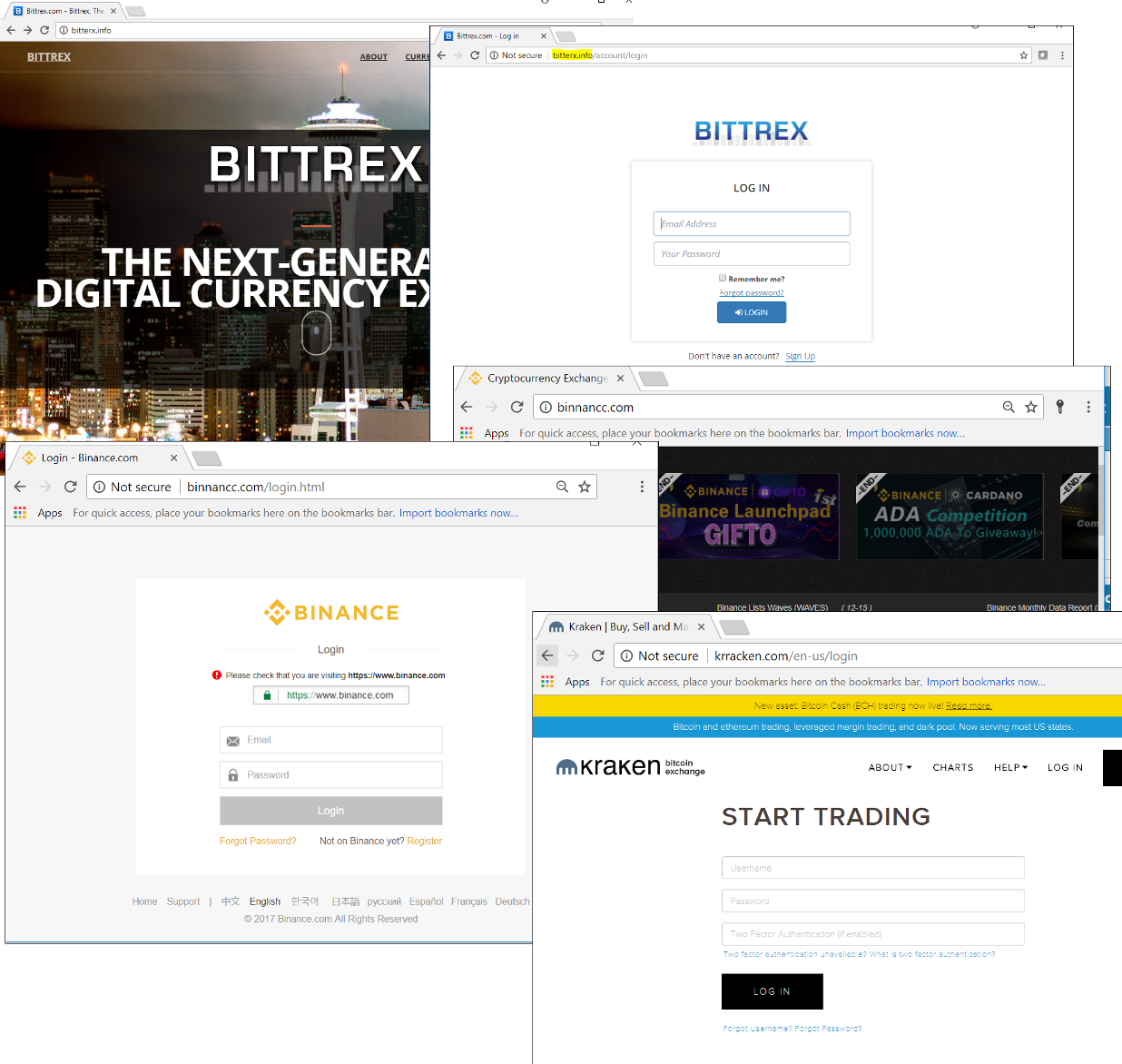Image resolution: width=1122 pixels, height=1064 pixels.
Task: Open Apps in the binnancc.com home bookmarks bar
Action: point(485,433)
